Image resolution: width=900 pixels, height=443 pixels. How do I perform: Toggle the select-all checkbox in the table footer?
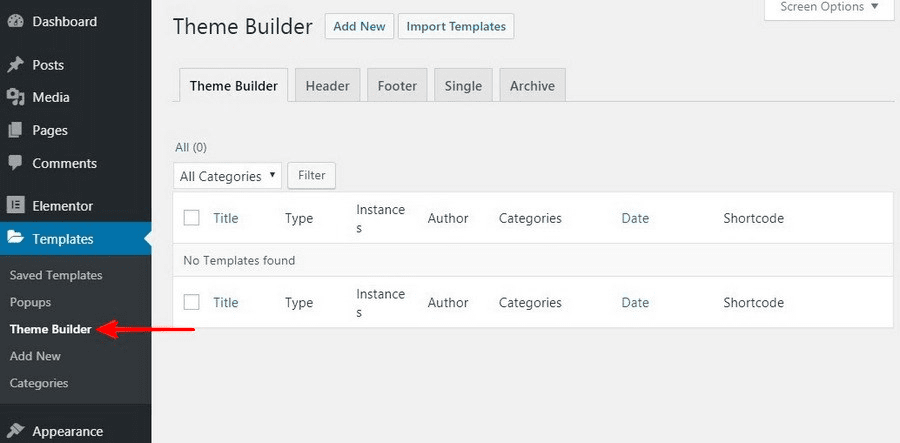(x=192, y=302)
